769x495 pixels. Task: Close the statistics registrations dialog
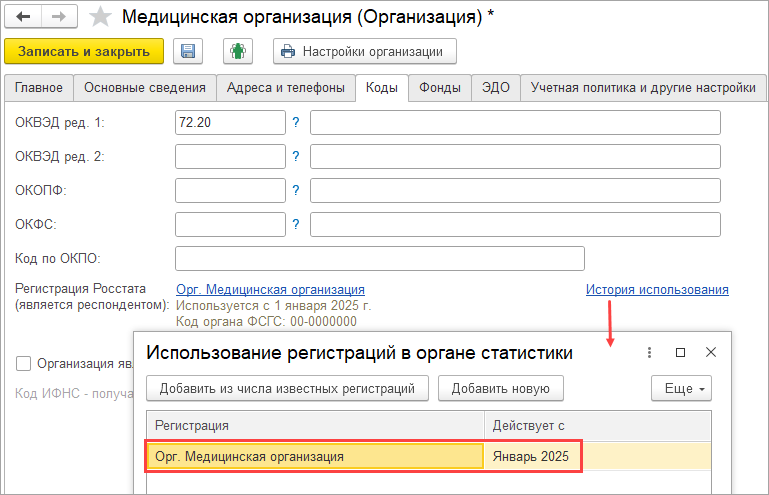pyautogui.click(x=711, y=352)
